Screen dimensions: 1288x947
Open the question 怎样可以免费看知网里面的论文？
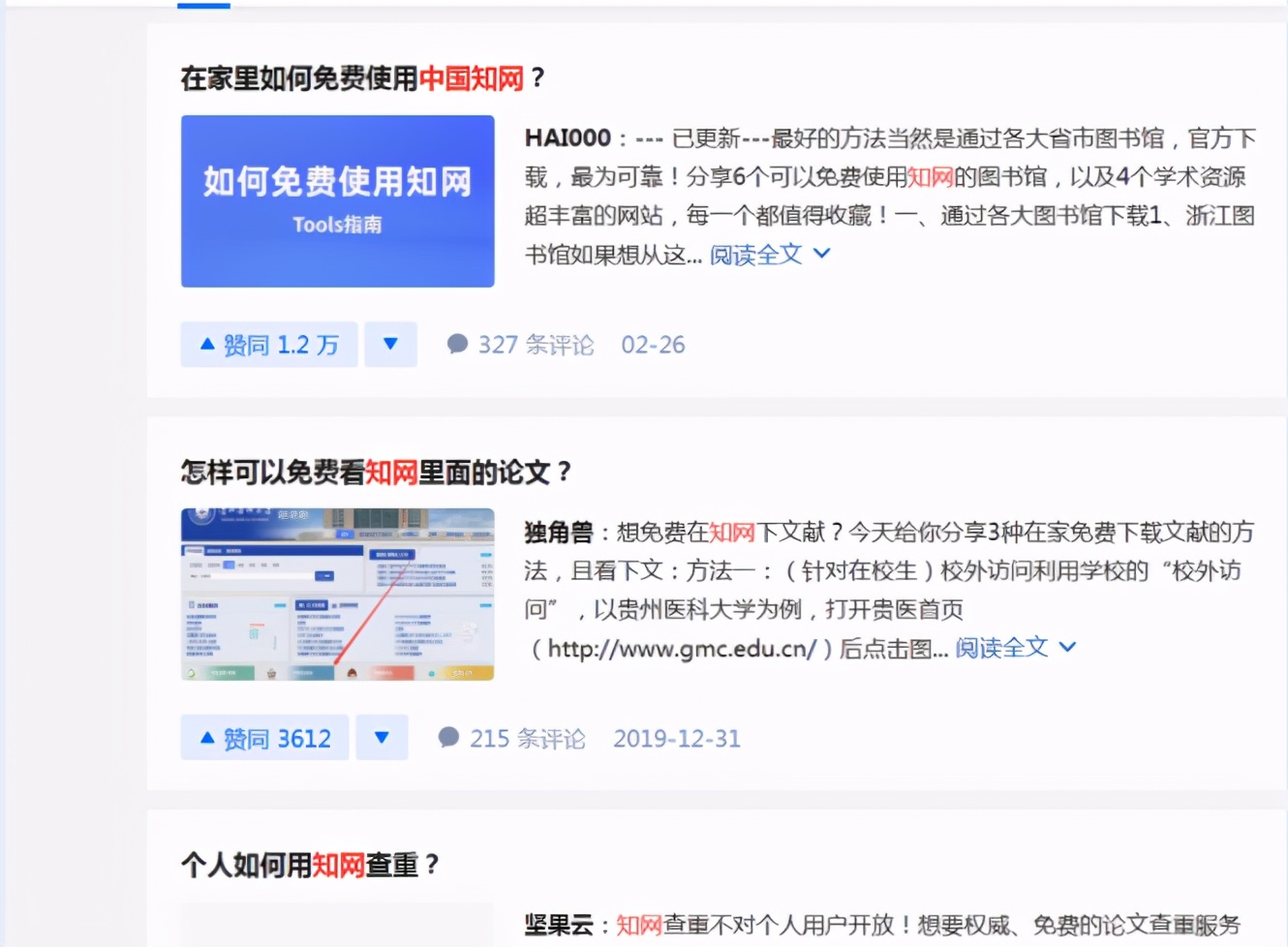(376, 473)
